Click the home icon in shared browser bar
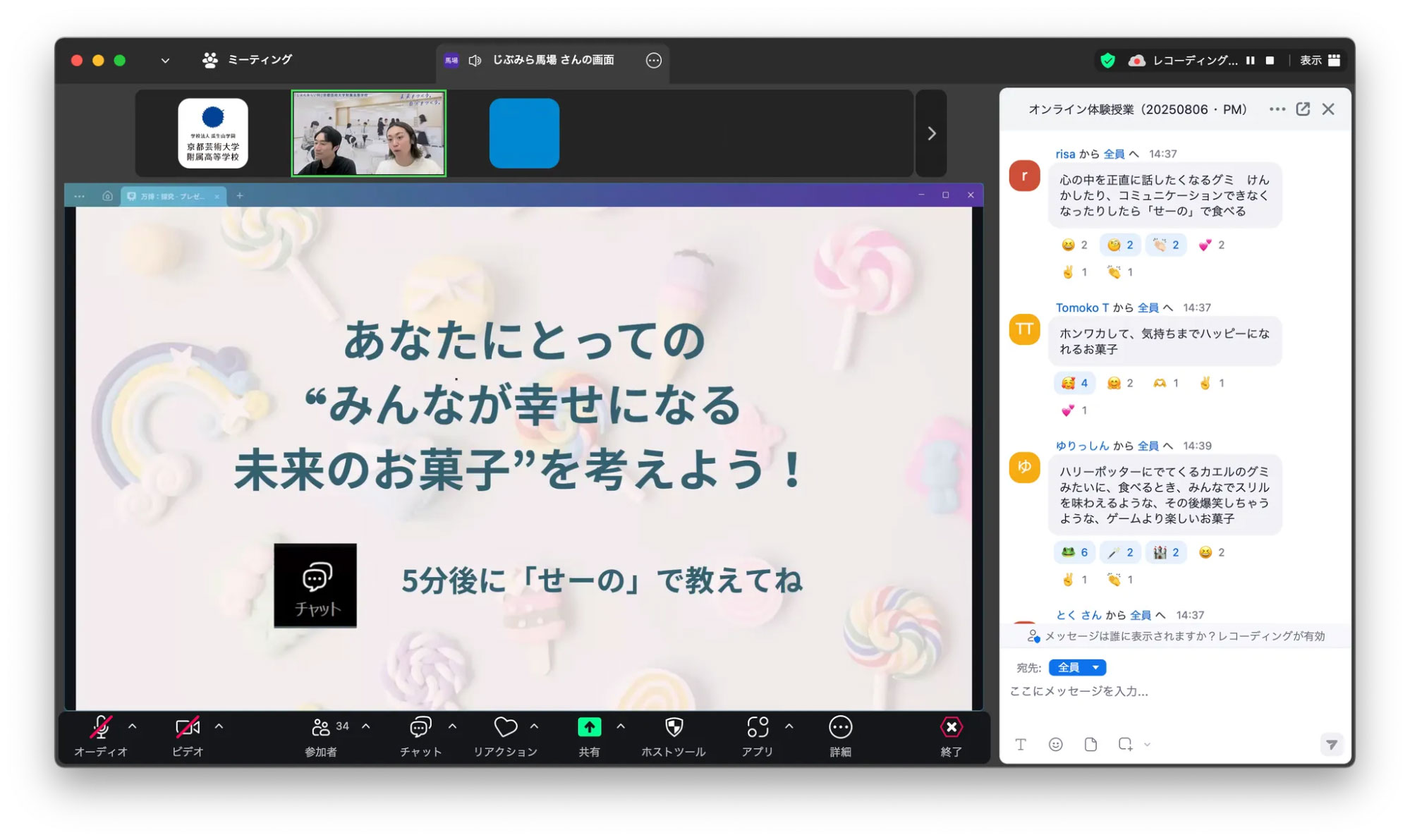The height and width of the screenshot is (840, 1410). [107, 196]
